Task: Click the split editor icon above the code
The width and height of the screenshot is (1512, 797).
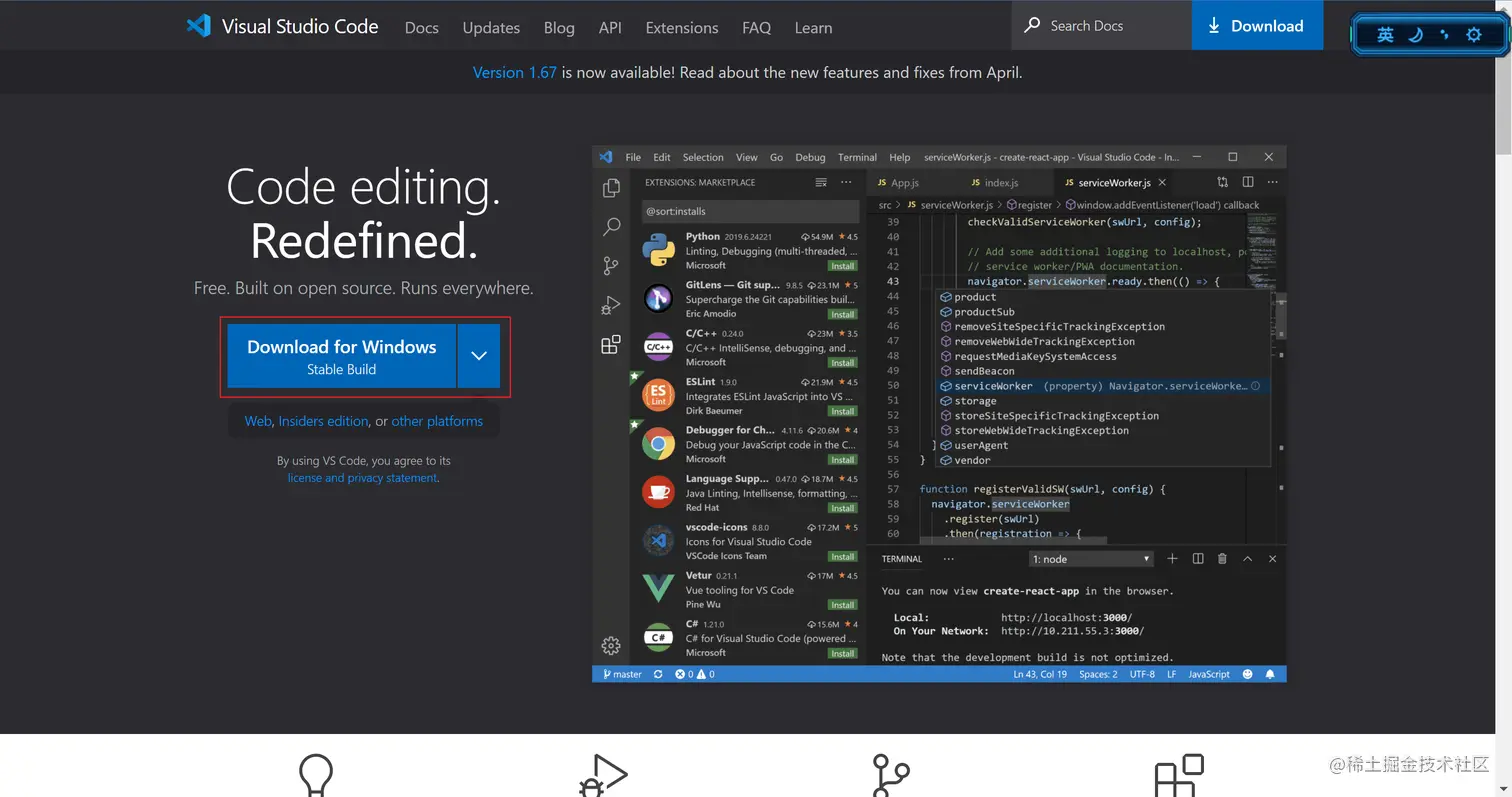Action: (1248, 182)
